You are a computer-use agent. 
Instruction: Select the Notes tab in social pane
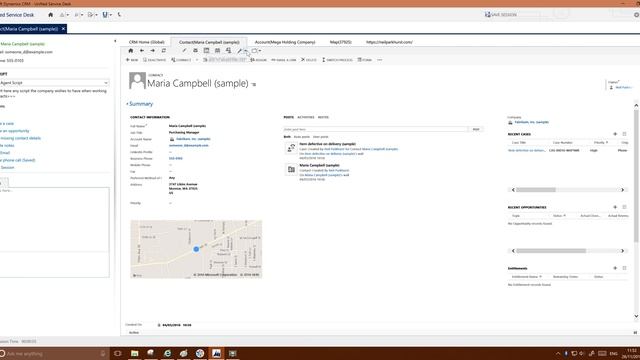click(x=323, y=117)
